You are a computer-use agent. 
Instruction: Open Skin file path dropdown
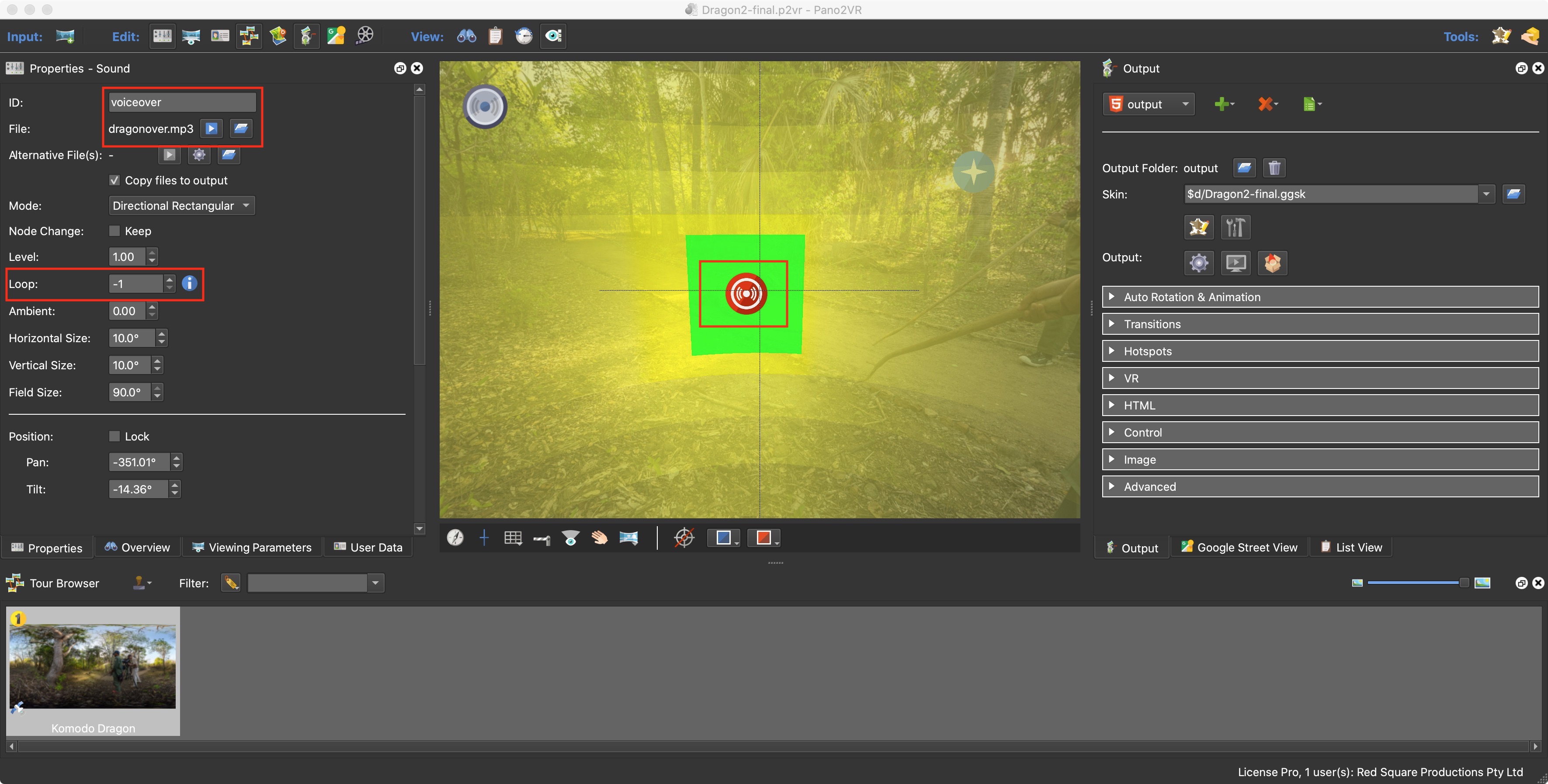tap(1486, 194)
